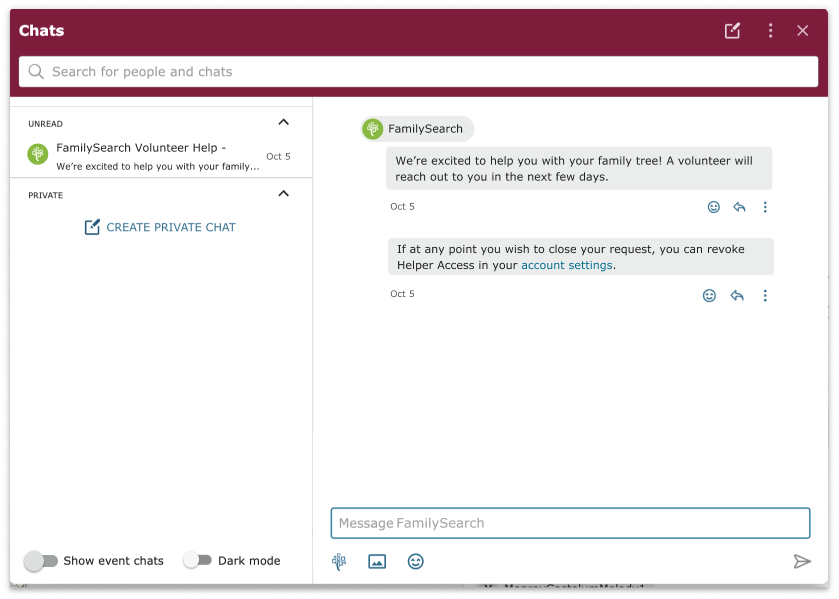This screenshot has height=599, width=839.
Task: Enable Dark mode toggle
Action: (x=197, y=561)
